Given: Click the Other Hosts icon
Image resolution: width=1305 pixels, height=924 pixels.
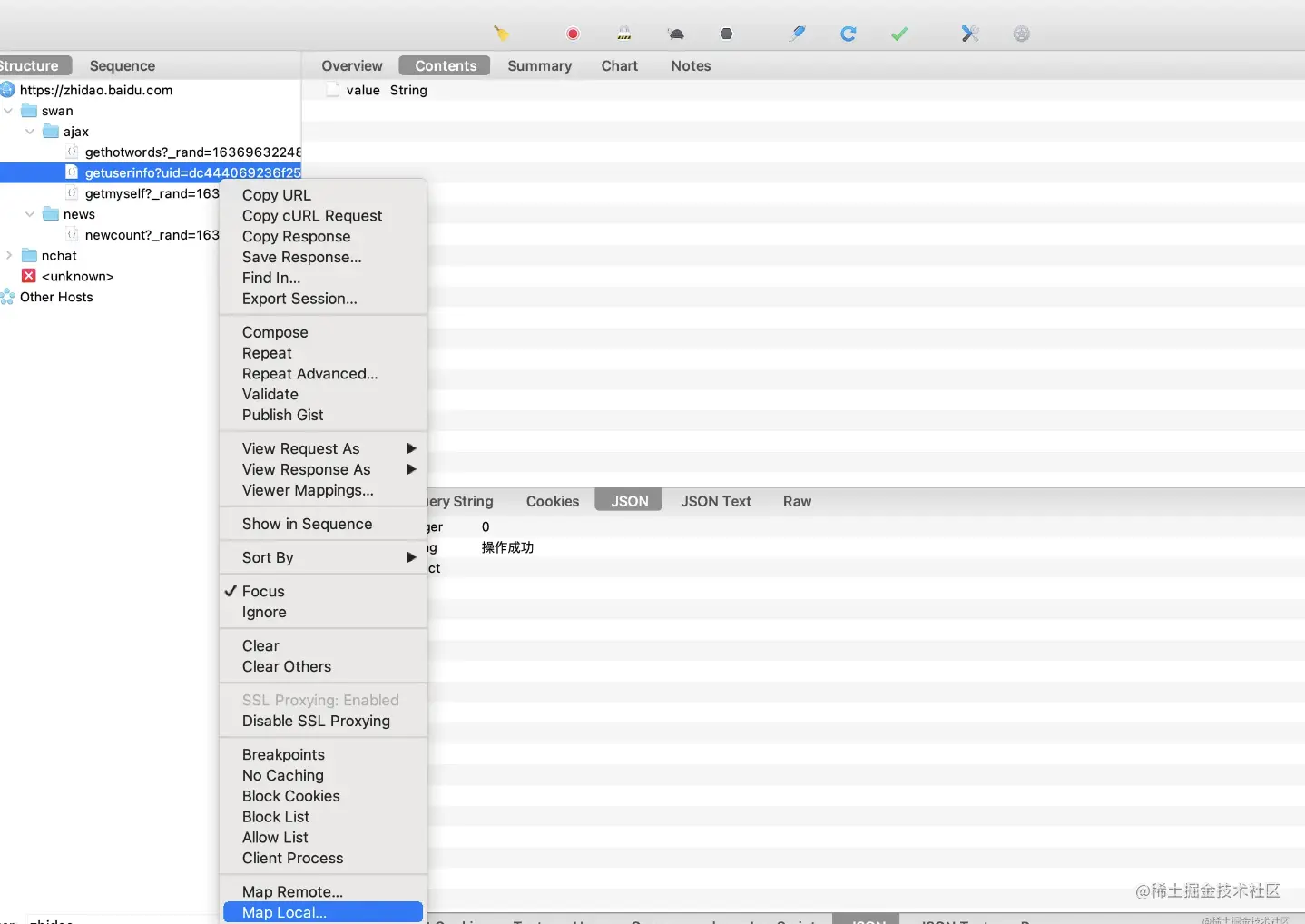Looking at the screenshot, I should [8, 297].
